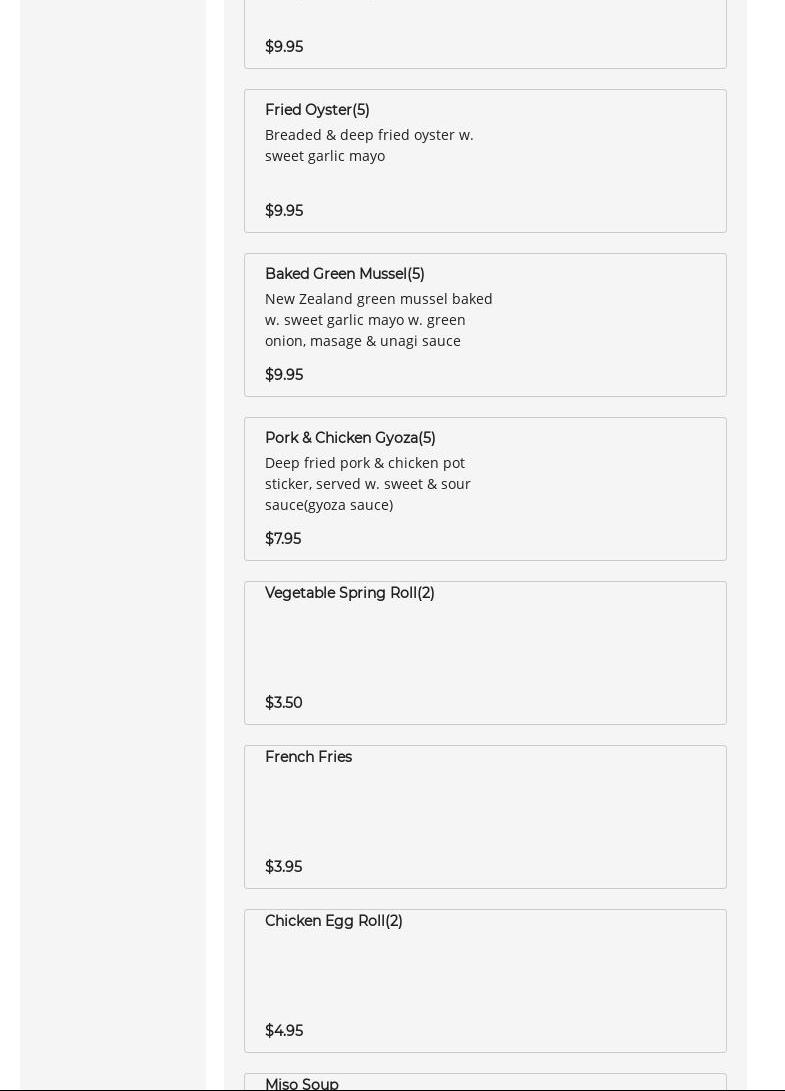The height and width of the screenshot is (1091, 785).
Task: Click the $9.95 price above Fried Oyster
Action: coord(284,47)
